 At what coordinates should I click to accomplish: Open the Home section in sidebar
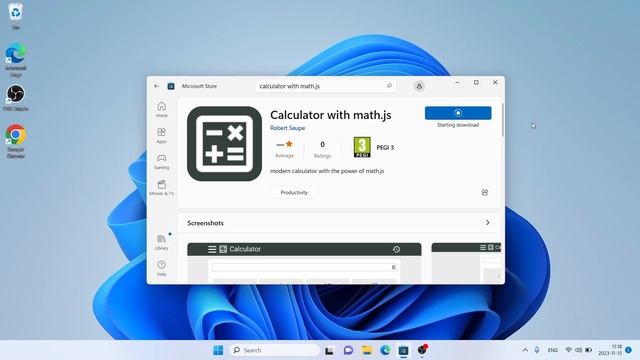click(x=162, y=109)
